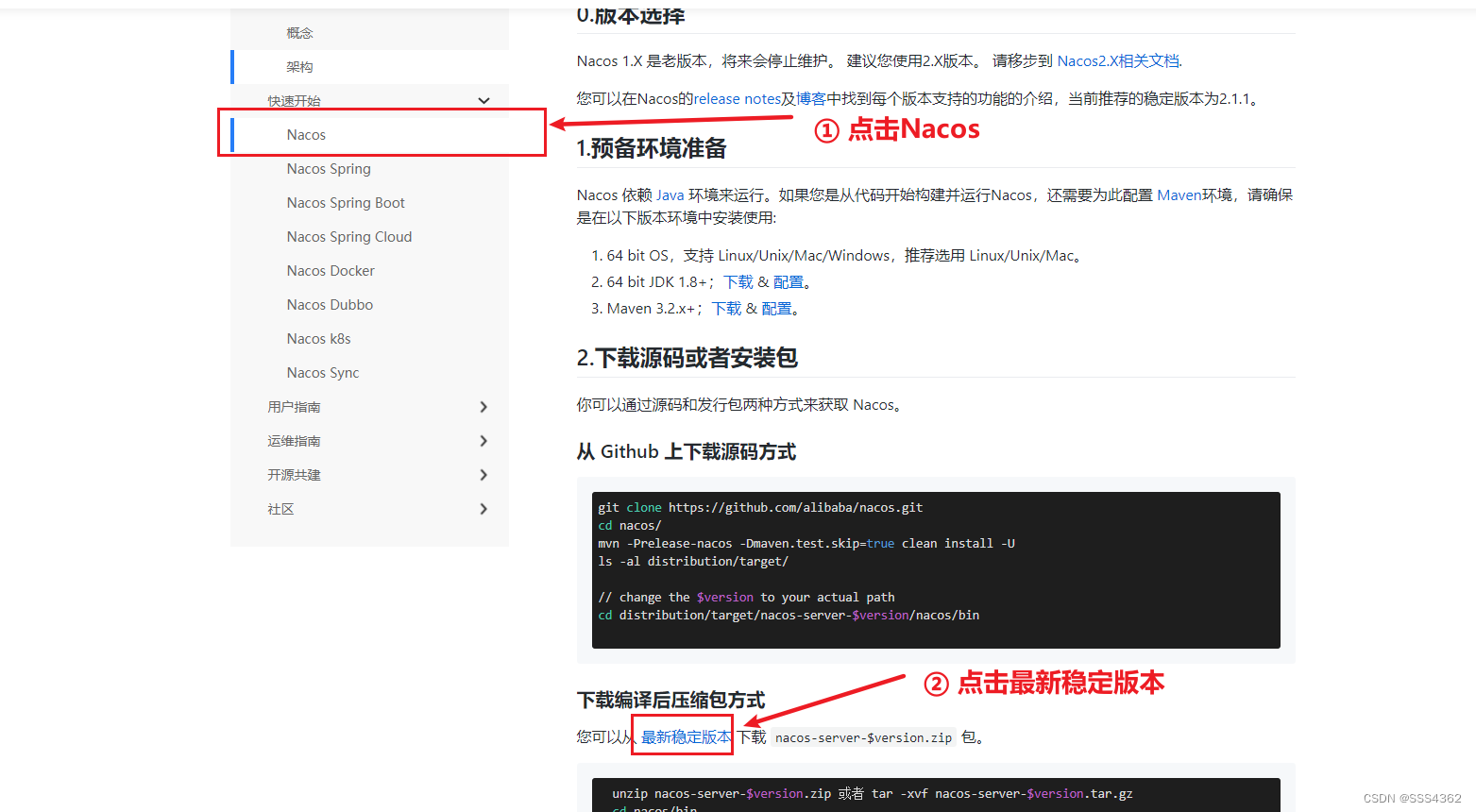Expand the 开源共建 section arrow

tap(484, 475)
